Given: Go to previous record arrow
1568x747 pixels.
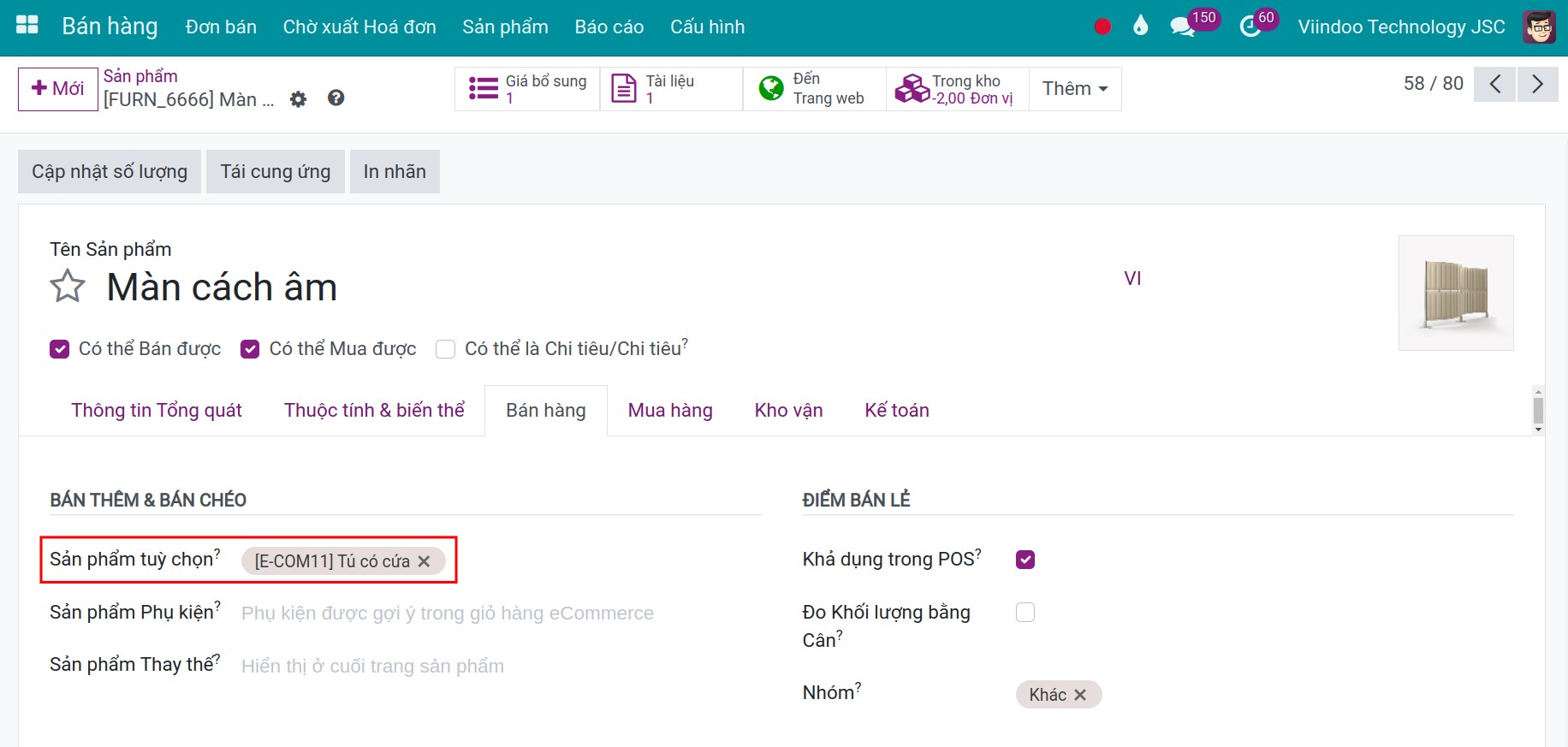Looking at the screenshot, I should tap(1494, 84).
